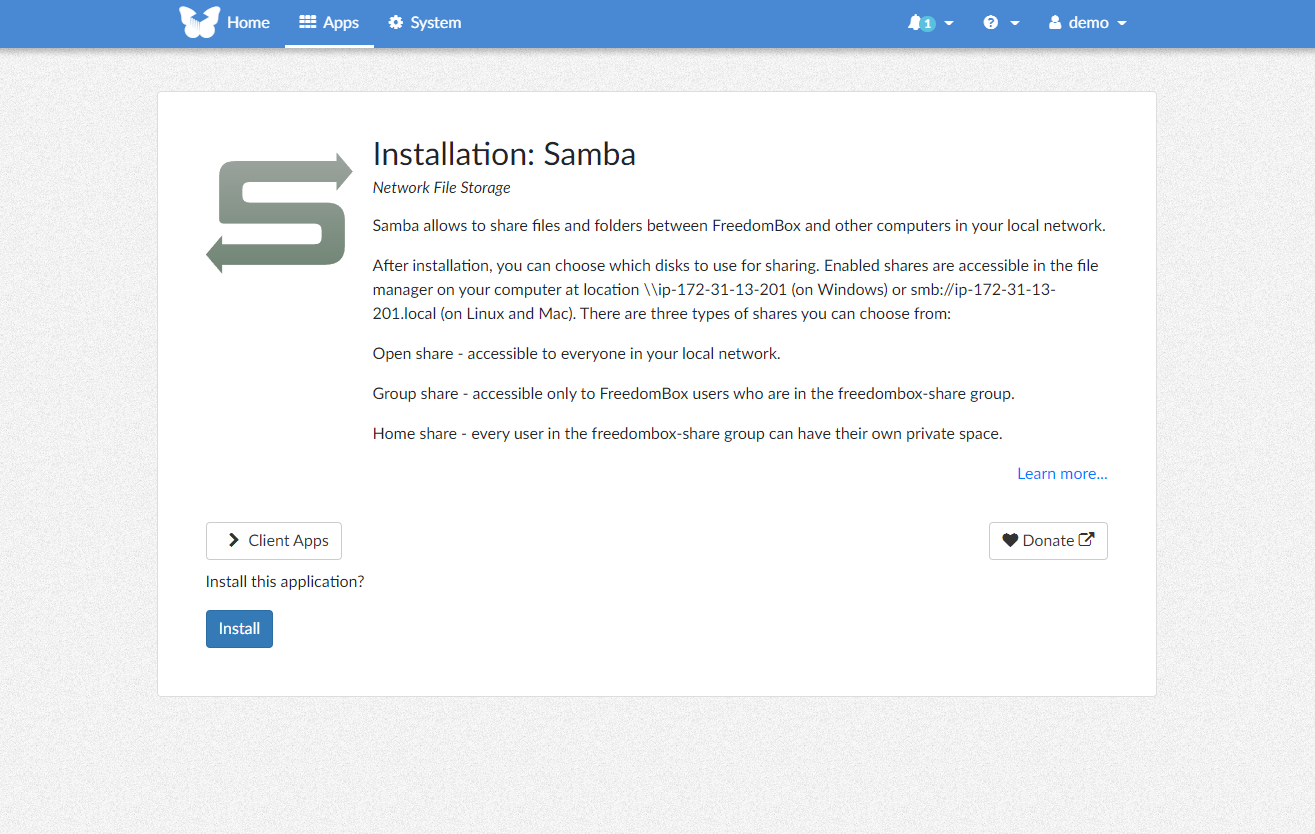This screenshot has width=1315, height=834.
Task: Click the chevron icon on Client Apps
Action: coord(234,541)
